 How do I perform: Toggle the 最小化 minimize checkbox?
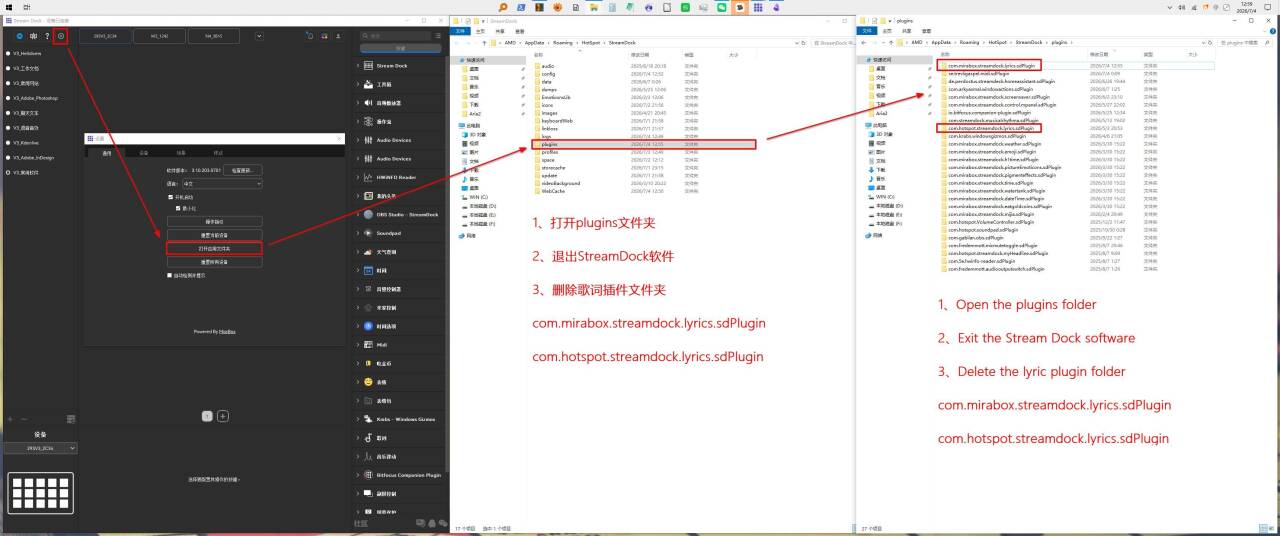(x=179, y=208)
